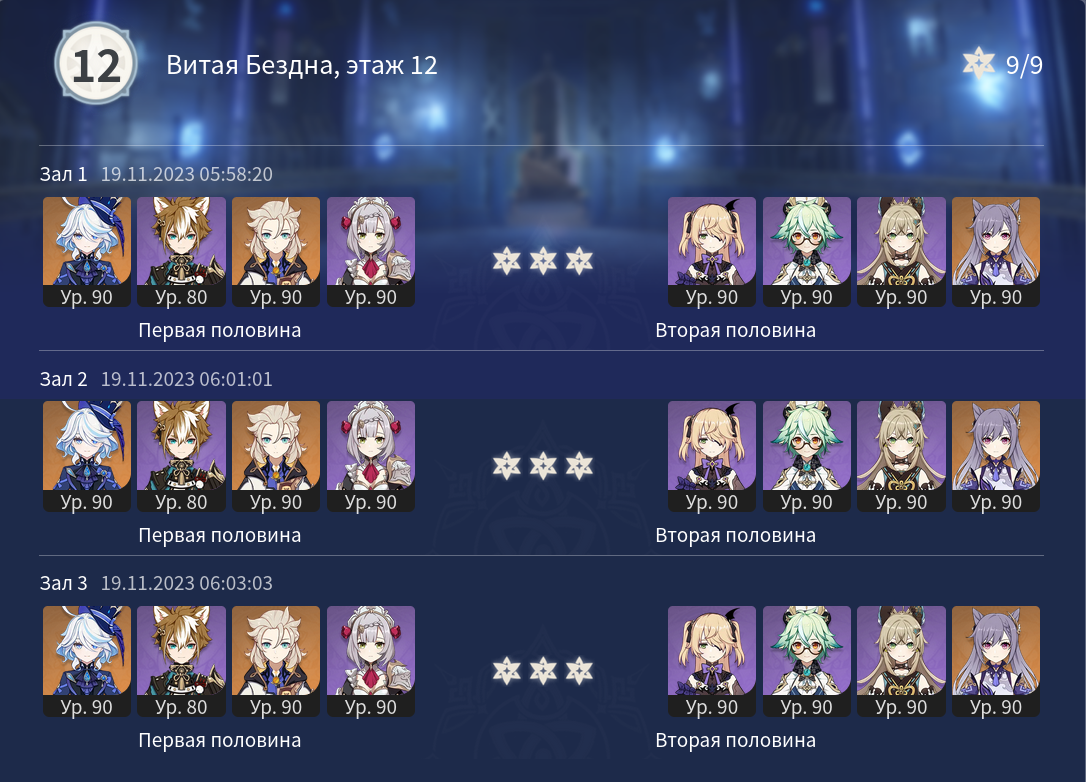Viewport: 1086px width, 782px height.
Task: Click the three stars in Зал 1
Action: point(543,261)
